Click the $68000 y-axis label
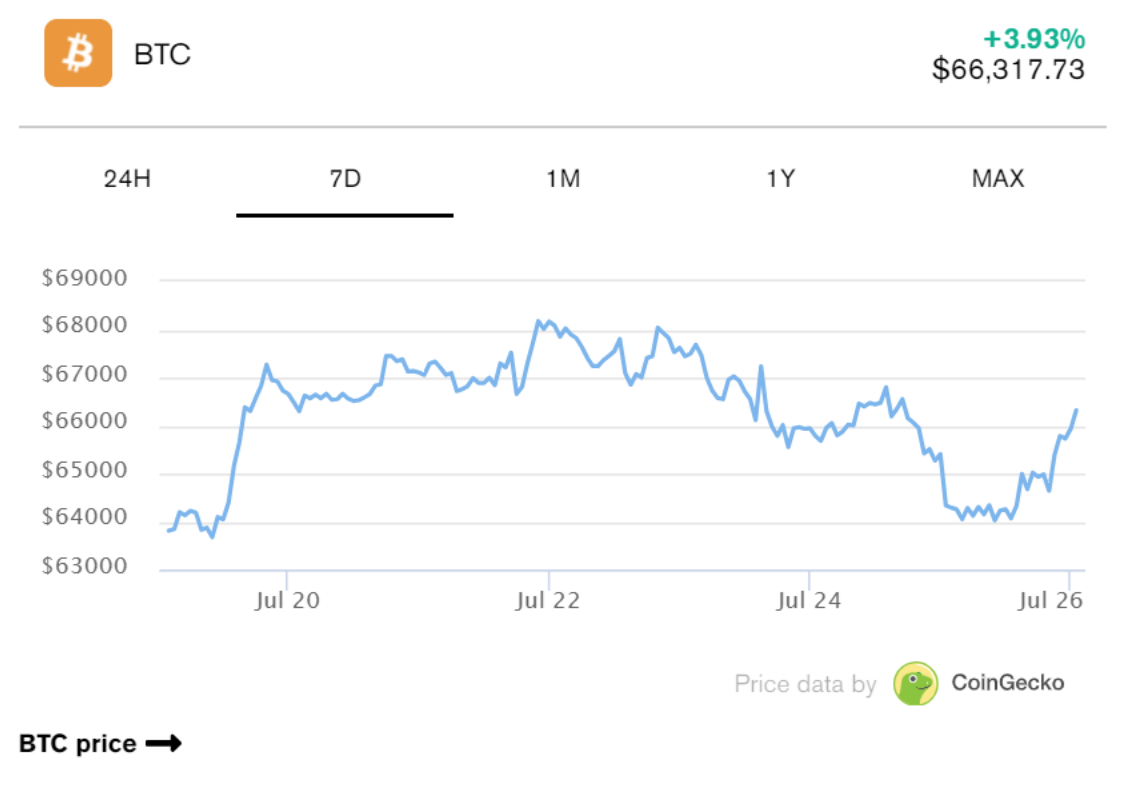Image resolution: width=1129 pixels, height=785 pixels. (85, 326)
